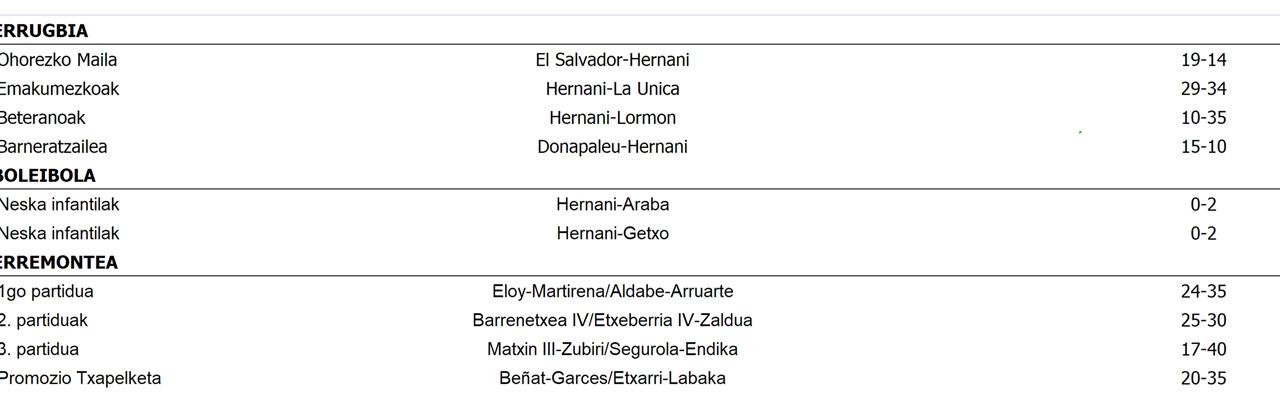The height and width of the screenshot is (397, 1280).
Task: Click the 29-34 result
Action: click(1203, 89)
